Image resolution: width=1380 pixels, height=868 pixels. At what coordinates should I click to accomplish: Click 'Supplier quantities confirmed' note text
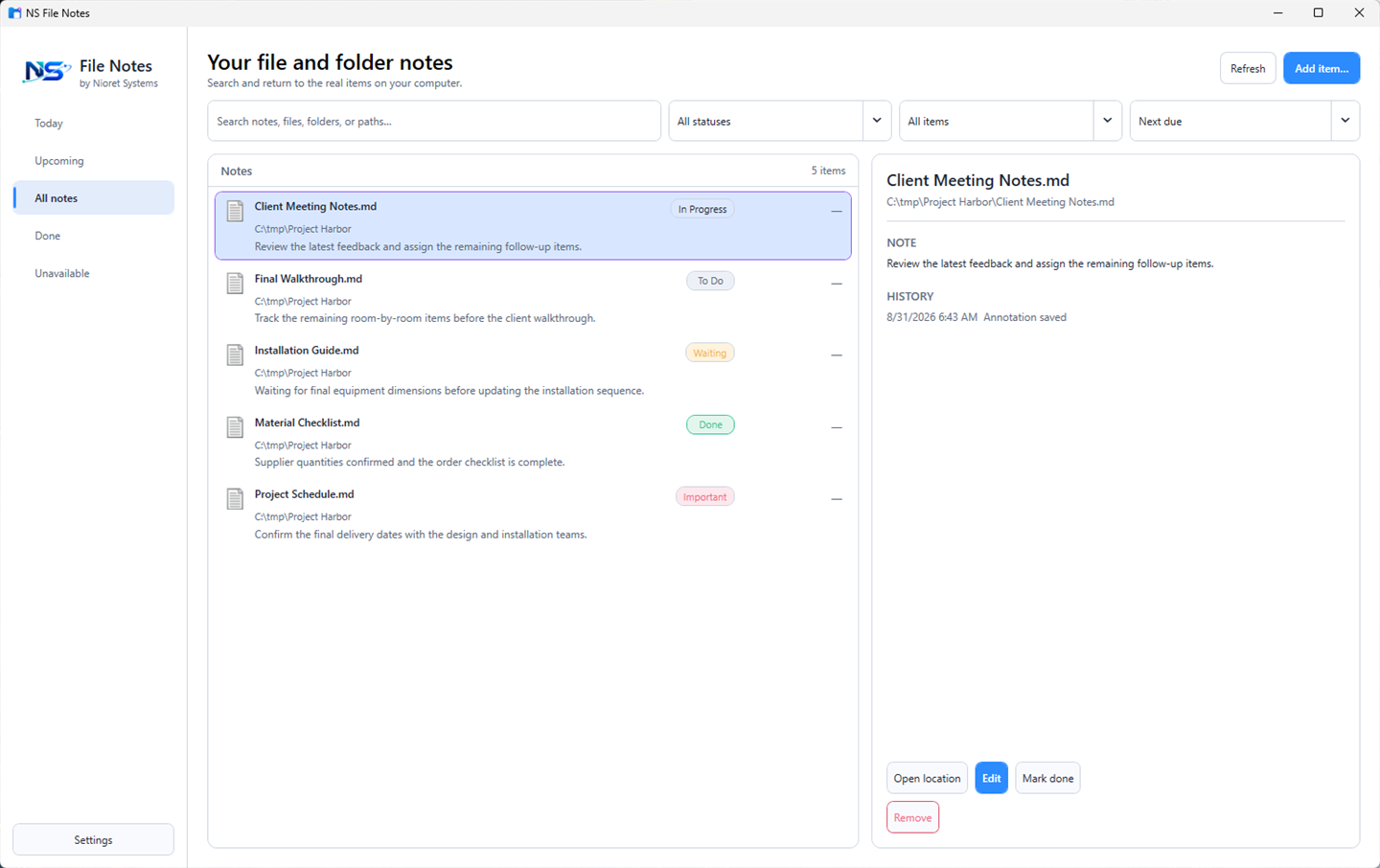[409, 462]
